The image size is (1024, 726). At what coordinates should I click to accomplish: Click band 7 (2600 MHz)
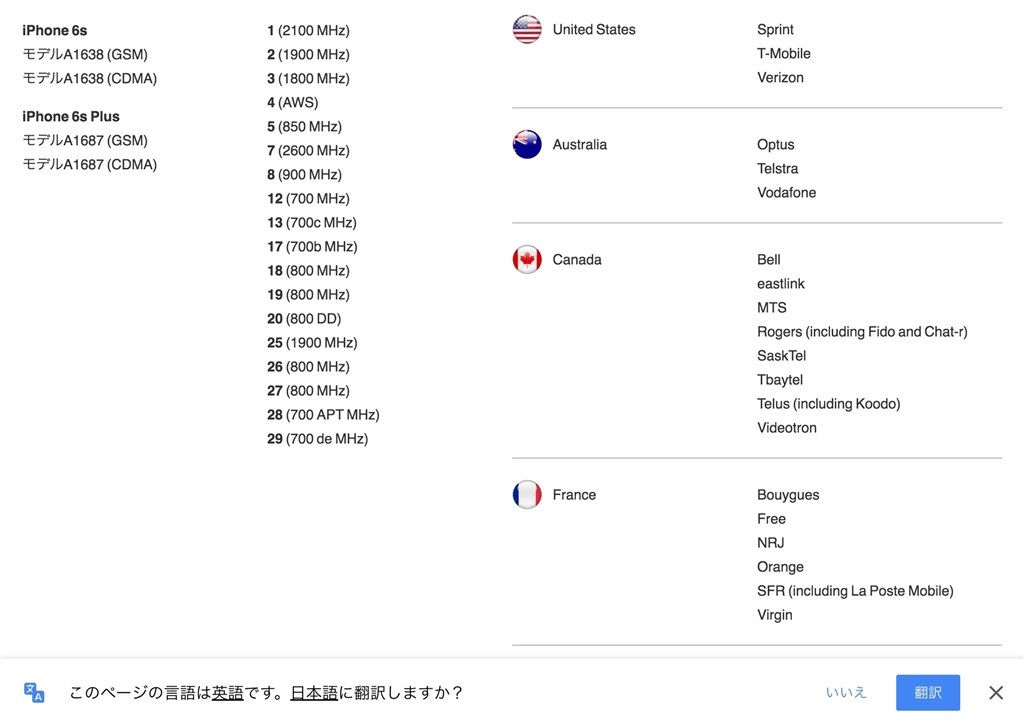tap(308, 150)
